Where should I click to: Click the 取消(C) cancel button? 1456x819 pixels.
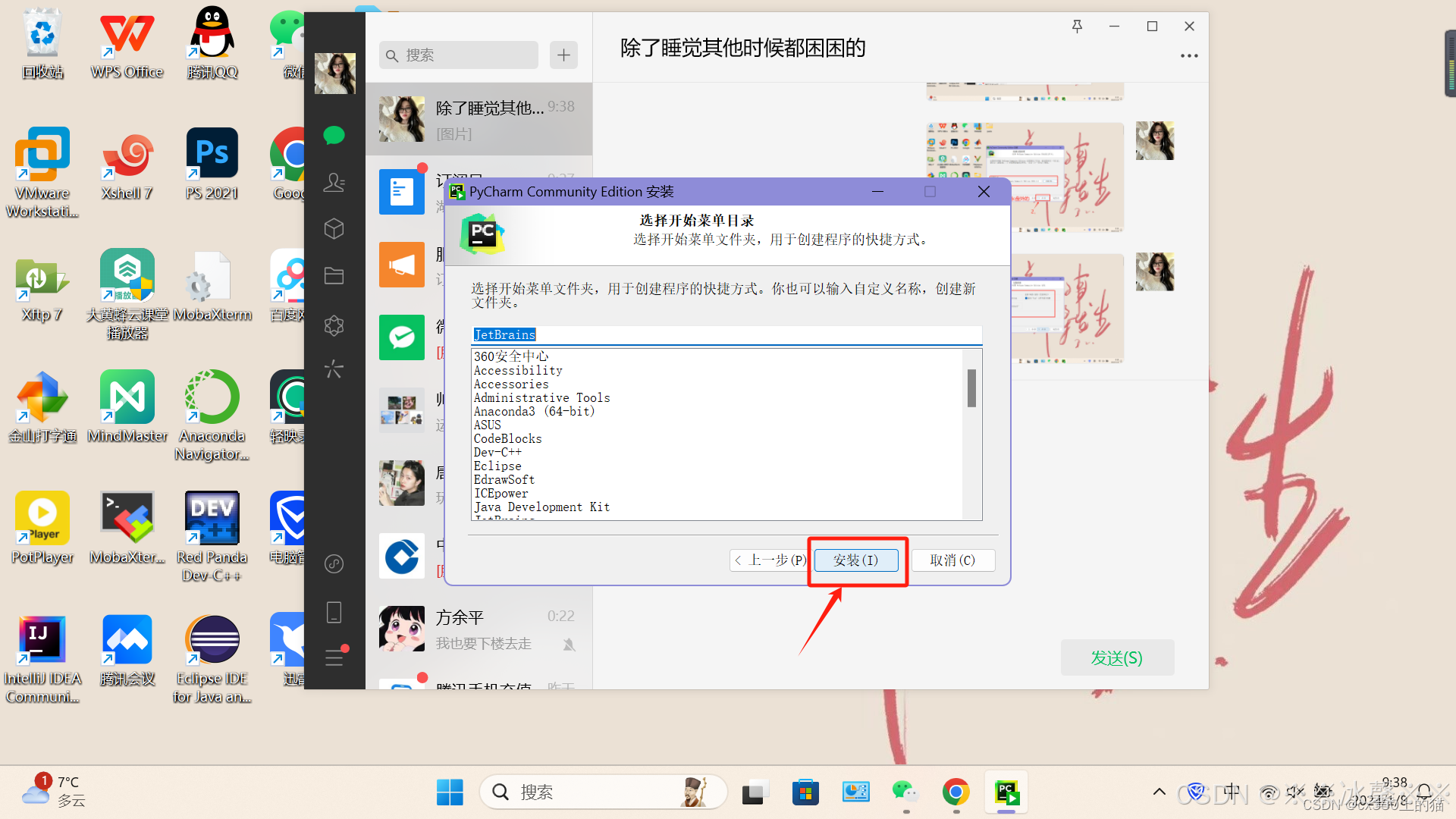click(952, 560)
